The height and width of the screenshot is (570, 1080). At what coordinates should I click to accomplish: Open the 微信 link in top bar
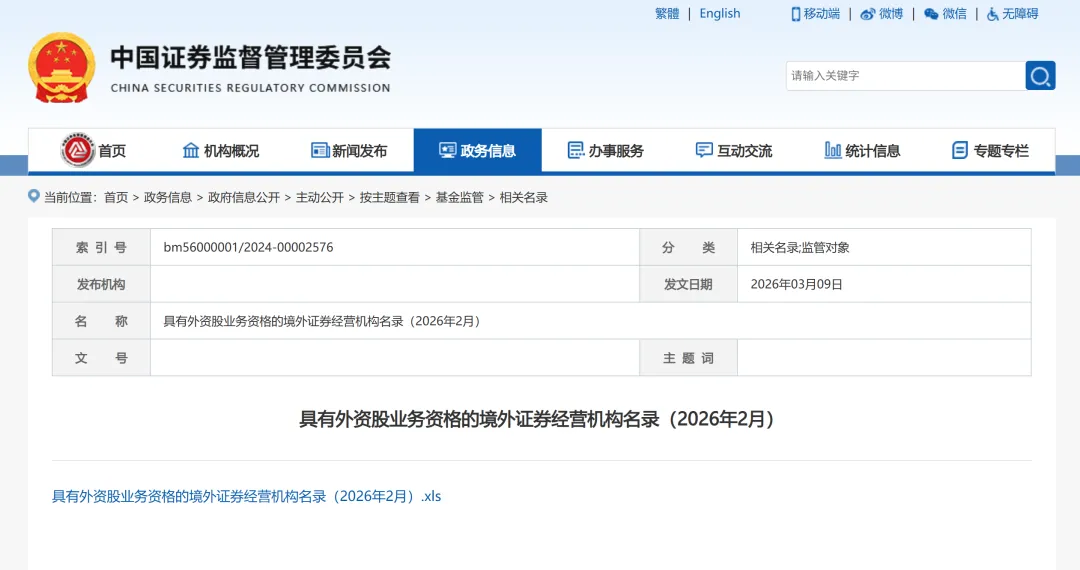[955, 14]
